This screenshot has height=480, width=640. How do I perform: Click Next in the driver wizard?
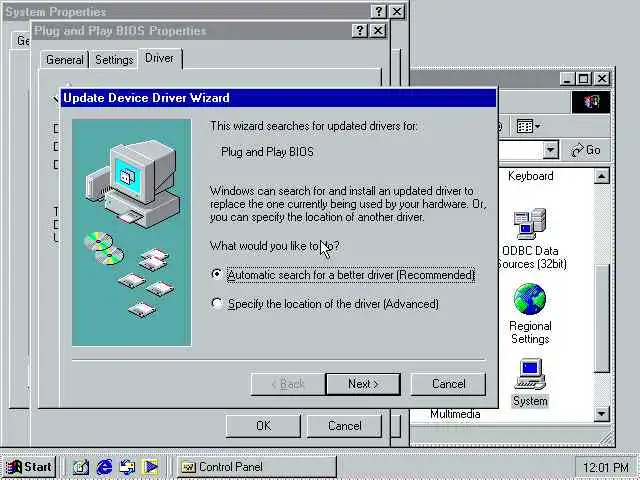tap(363, 384)
